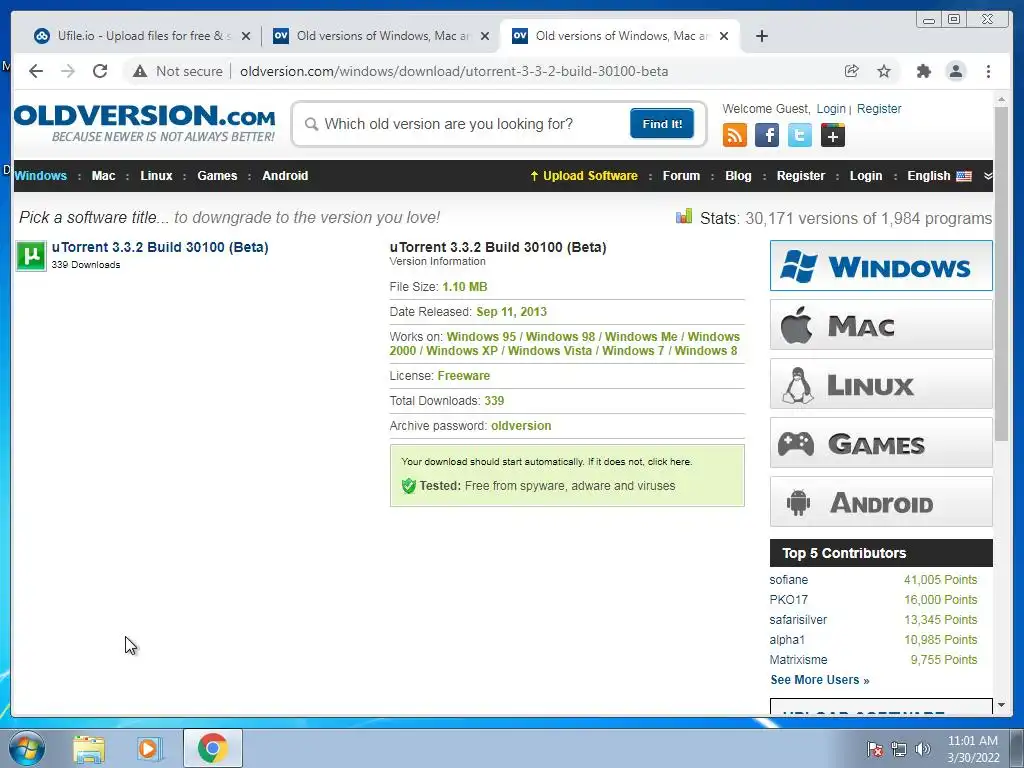Click the 'click here' download link
This screenshot has width=1024, height=768.
point(669,462)
